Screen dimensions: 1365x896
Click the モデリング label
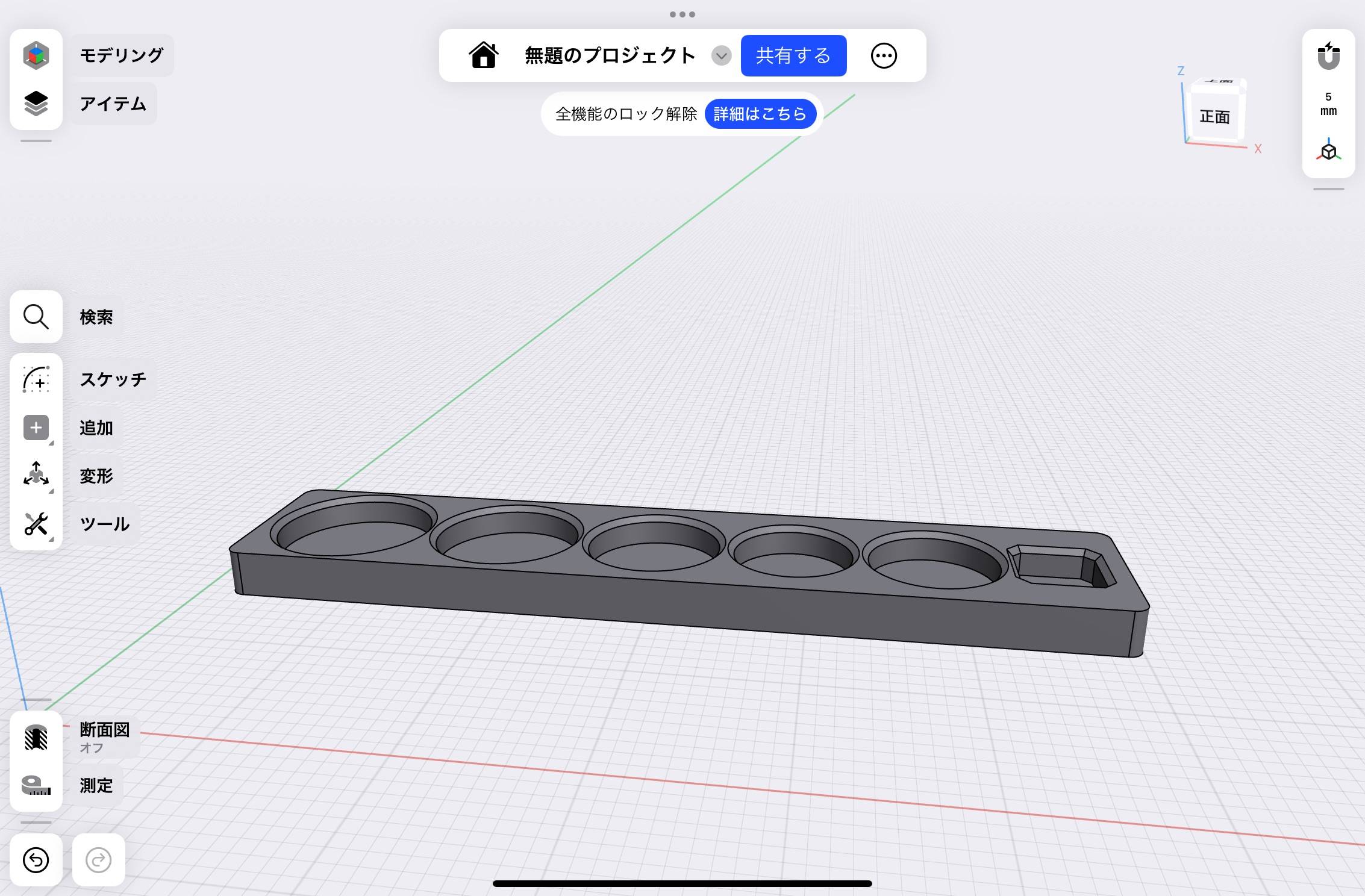pyautogui.click(x=122, y=55)
